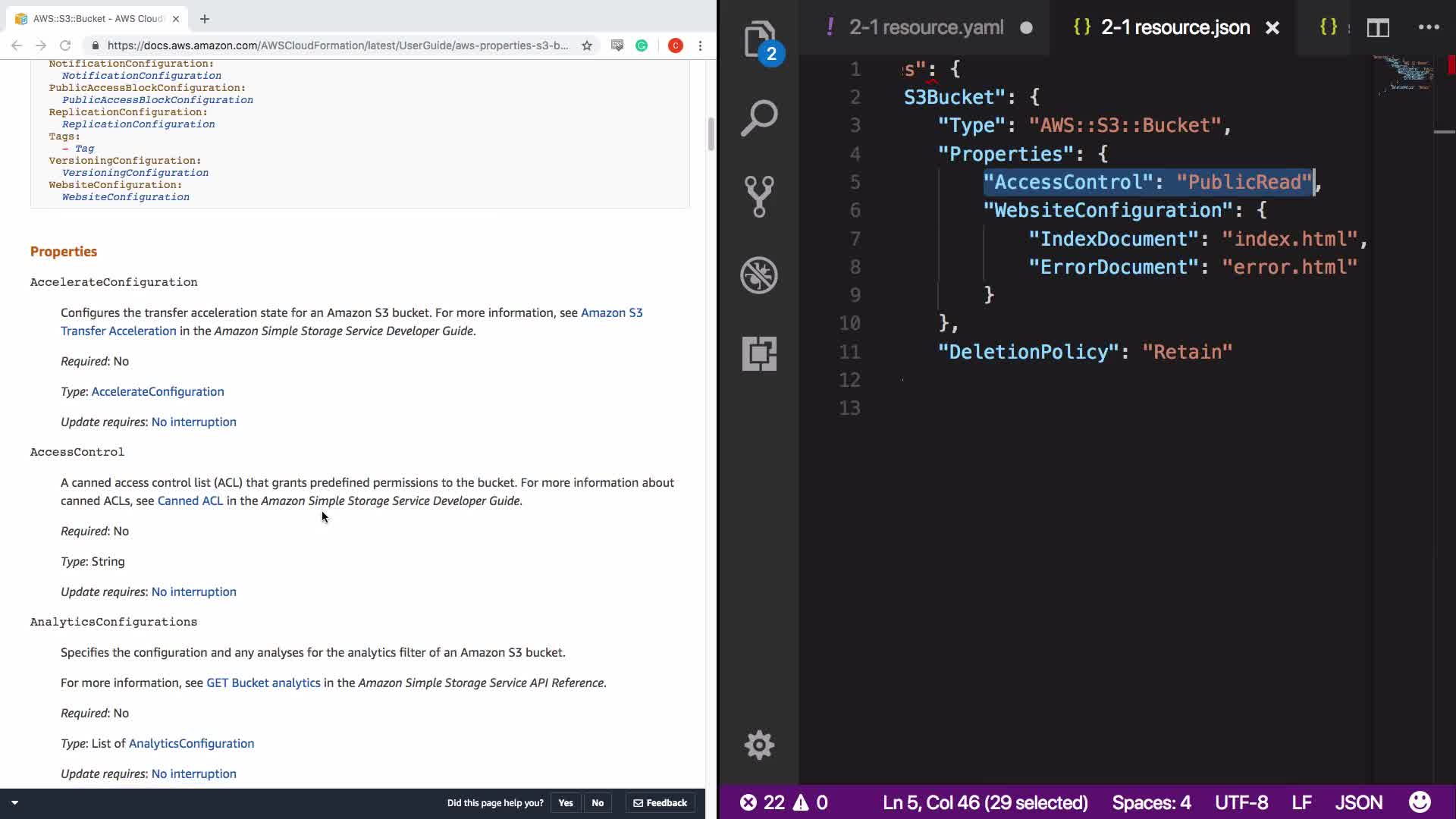1456x819 pixels.
Task: Open the Debug view icon
Action: point(759,275)
